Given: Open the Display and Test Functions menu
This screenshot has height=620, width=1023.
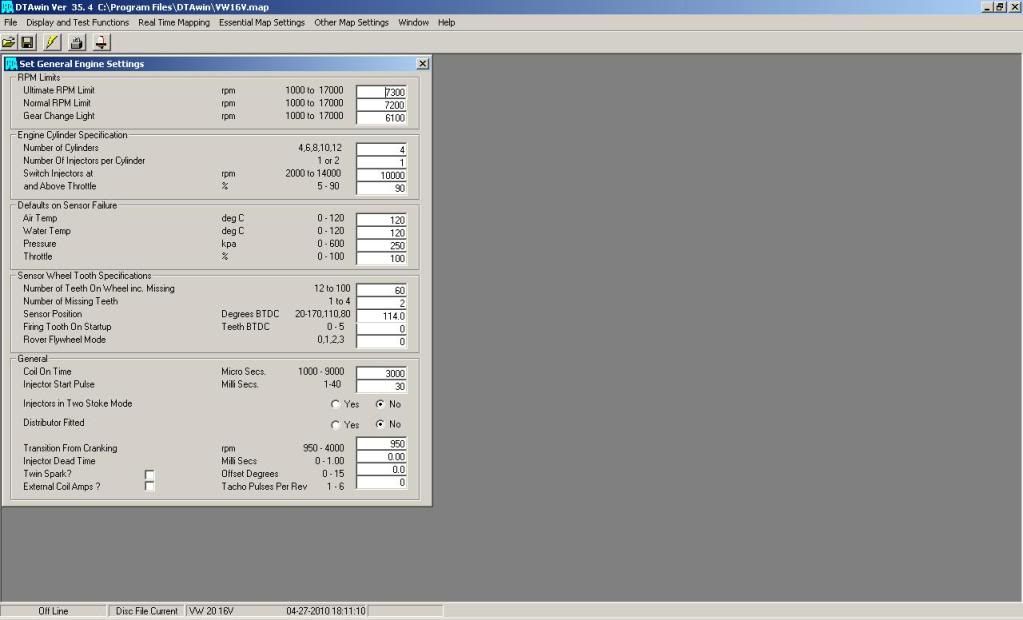Looking at the screenshot, I should 78,22.
